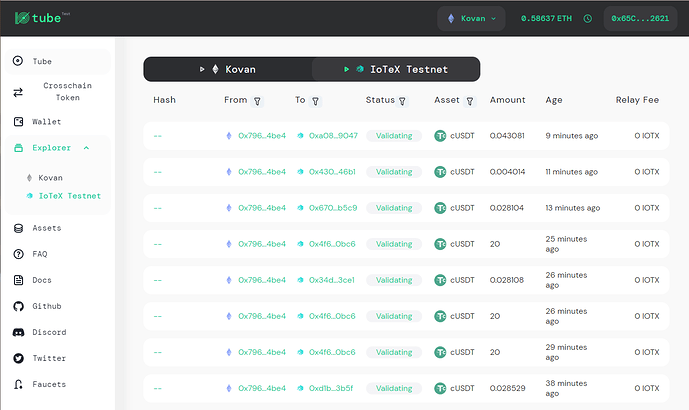This screenshot has width=689, height=410.
Task: Click amount 0.028529
Action: point(507,388)
